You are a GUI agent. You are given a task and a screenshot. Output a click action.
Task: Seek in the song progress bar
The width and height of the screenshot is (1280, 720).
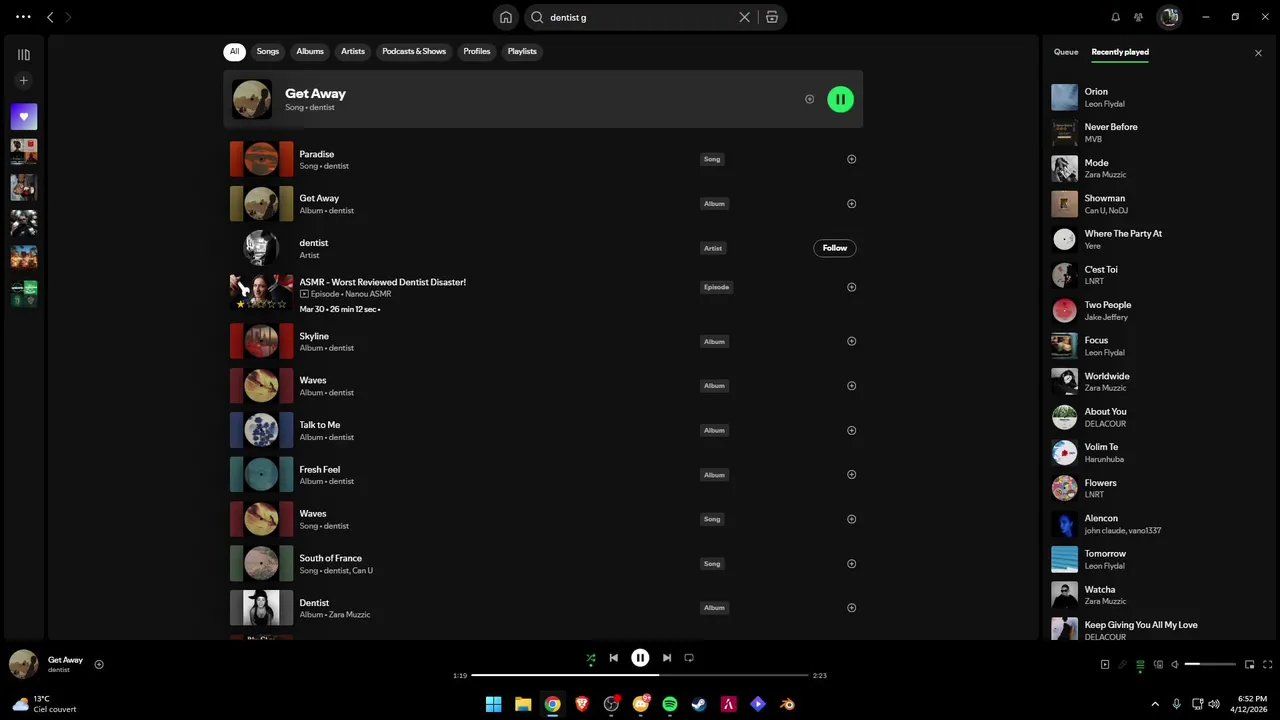[x=640, y=675]
